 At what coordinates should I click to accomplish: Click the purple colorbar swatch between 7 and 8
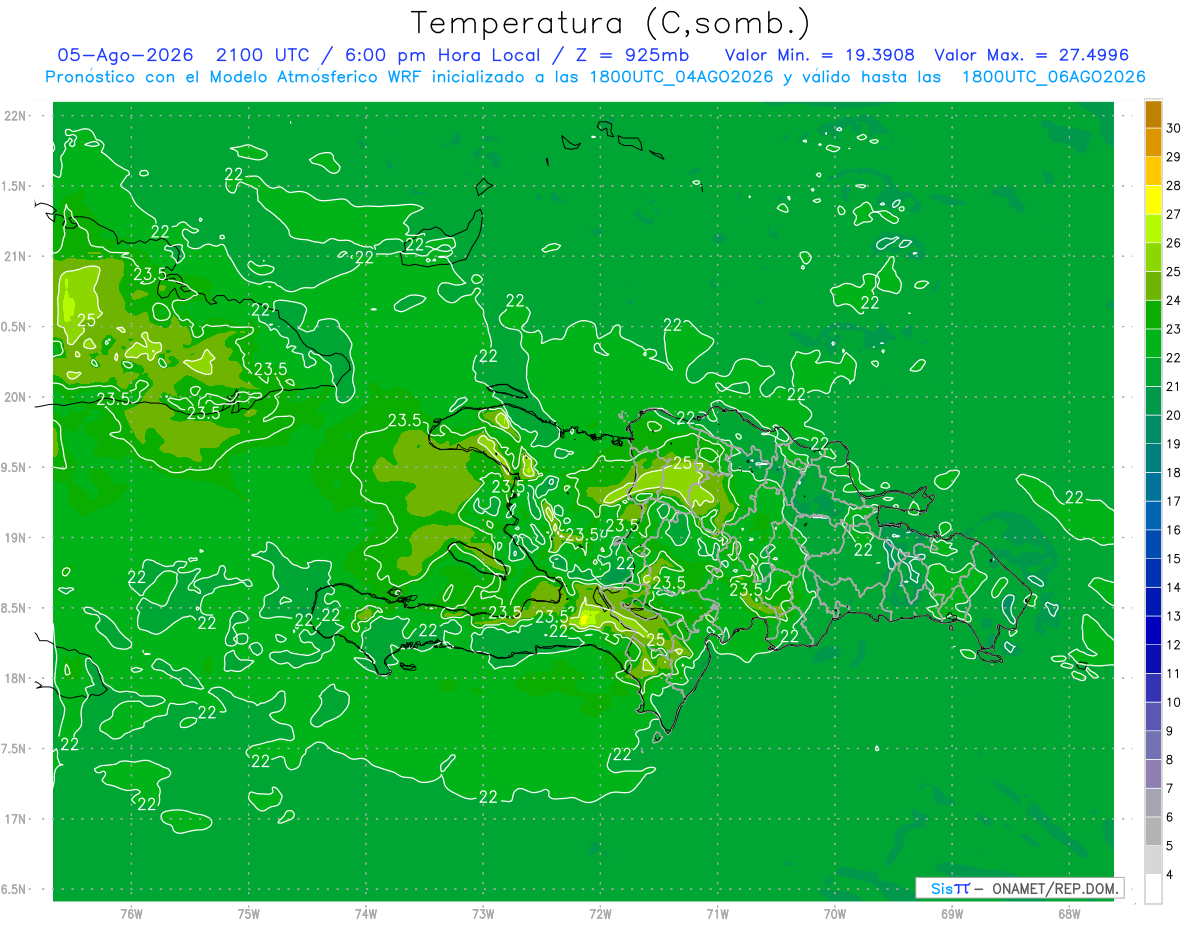click(x=1153, y=775)
